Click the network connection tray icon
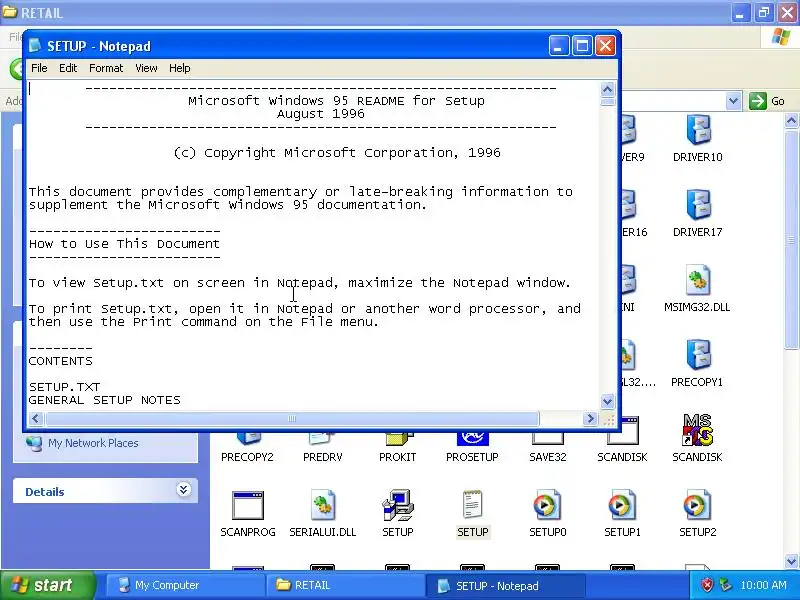This screenshot has height=600, width=800. tap(725, 585)
